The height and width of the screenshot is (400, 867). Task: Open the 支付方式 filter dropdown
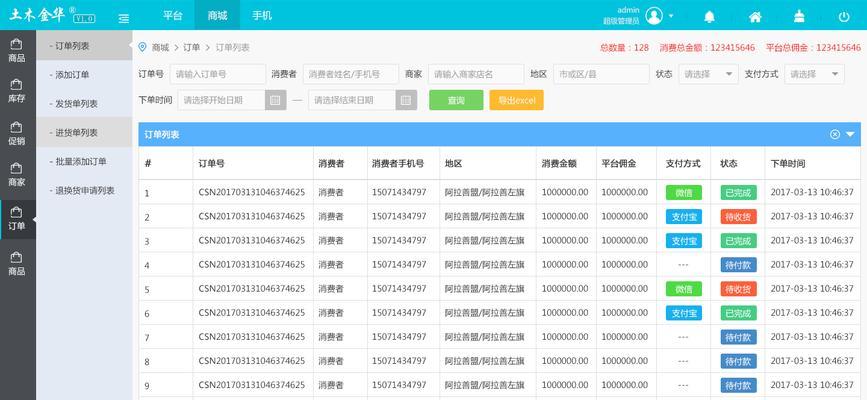pos(814,74)
